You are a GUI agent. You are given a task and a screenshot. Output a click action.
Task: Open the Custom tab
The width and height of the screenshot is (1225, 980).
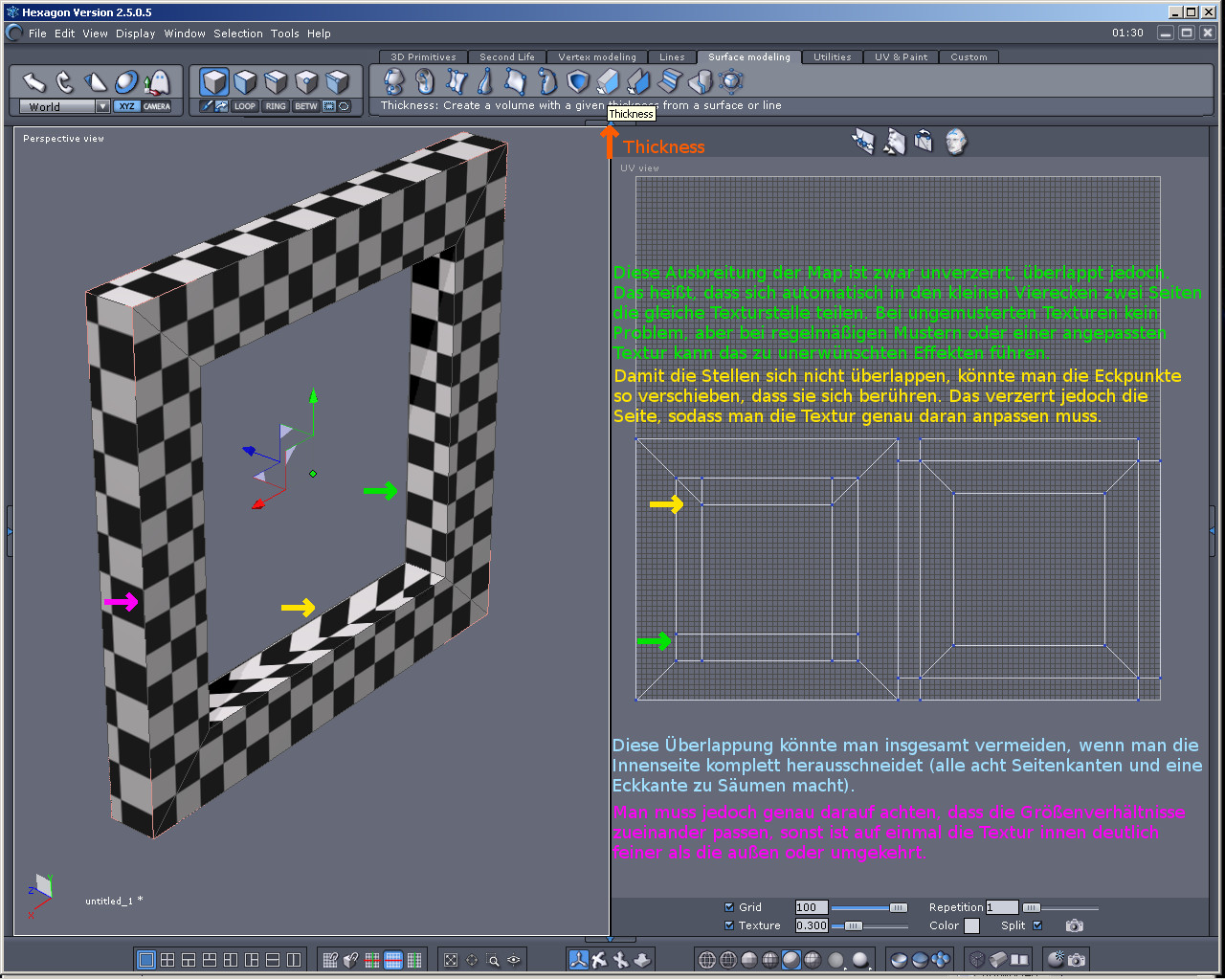[x=969, y=57]
